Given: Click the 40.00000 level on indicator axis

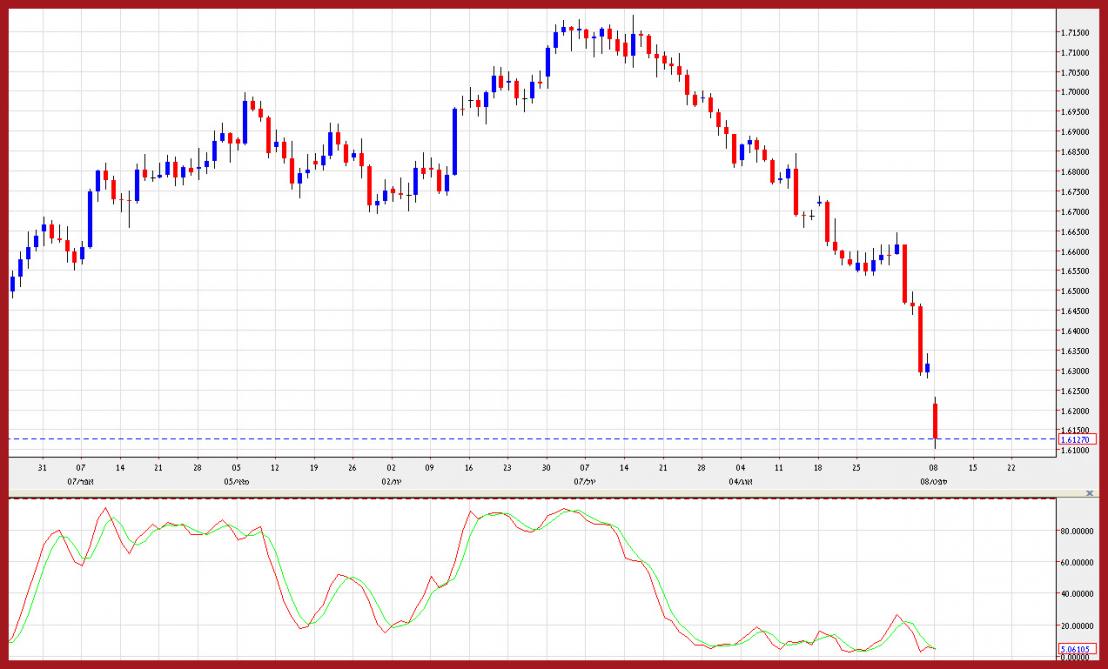Looking at the screenshot, I should (1078, 594).
